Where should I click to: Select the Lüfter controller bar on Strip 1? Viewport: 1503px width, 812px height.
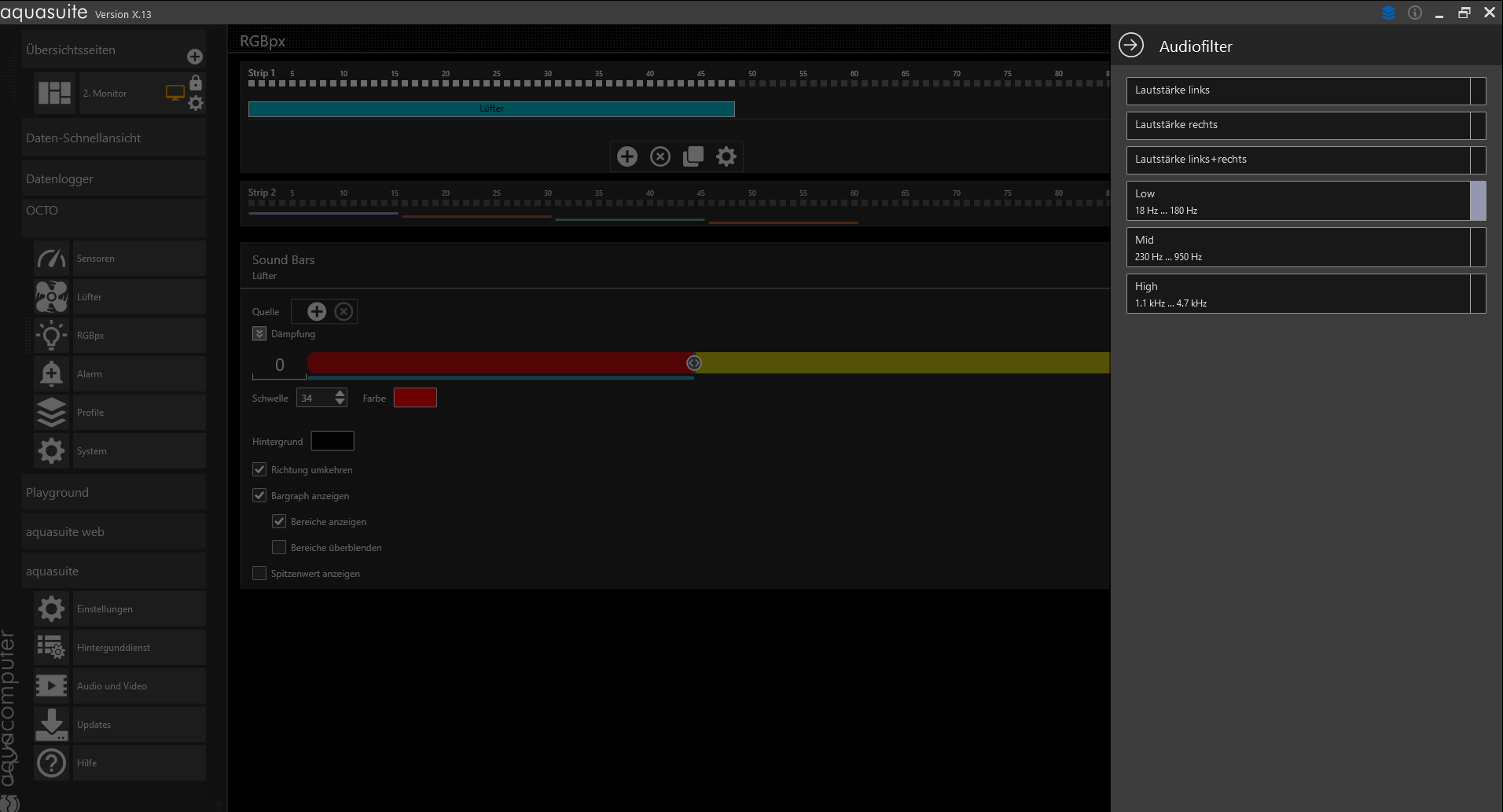(491, 109)
